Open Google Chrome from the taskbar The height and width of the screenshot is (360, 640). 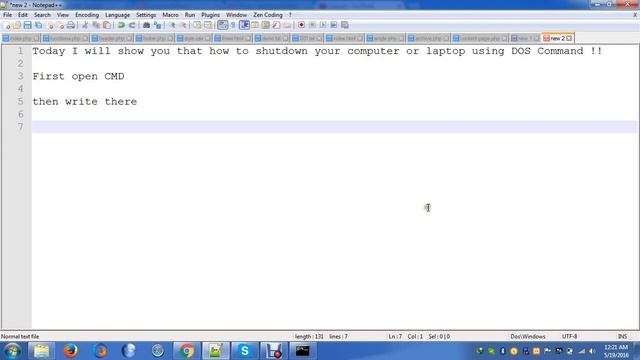point(187,351)
